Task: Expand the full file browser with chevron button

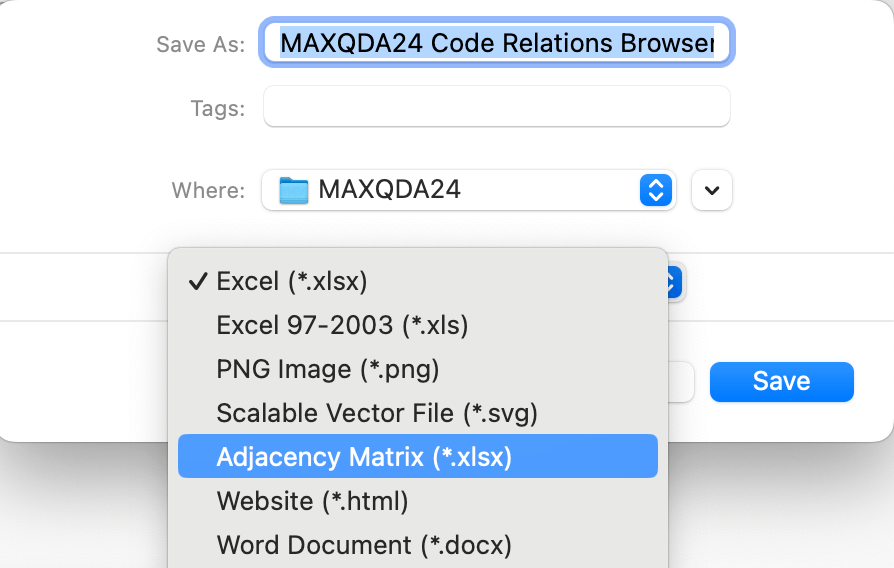Action: click(712, 190)
